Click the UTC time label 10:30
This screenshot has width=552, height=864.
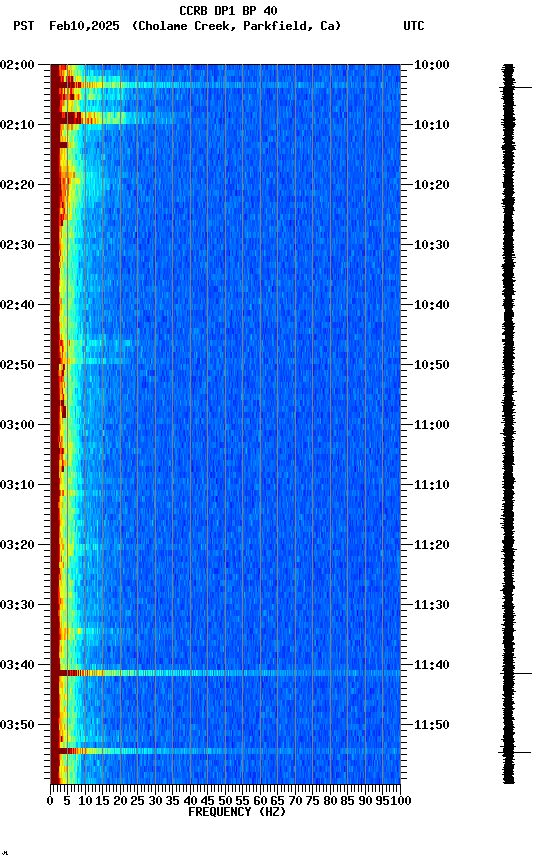tap(431, 245)
